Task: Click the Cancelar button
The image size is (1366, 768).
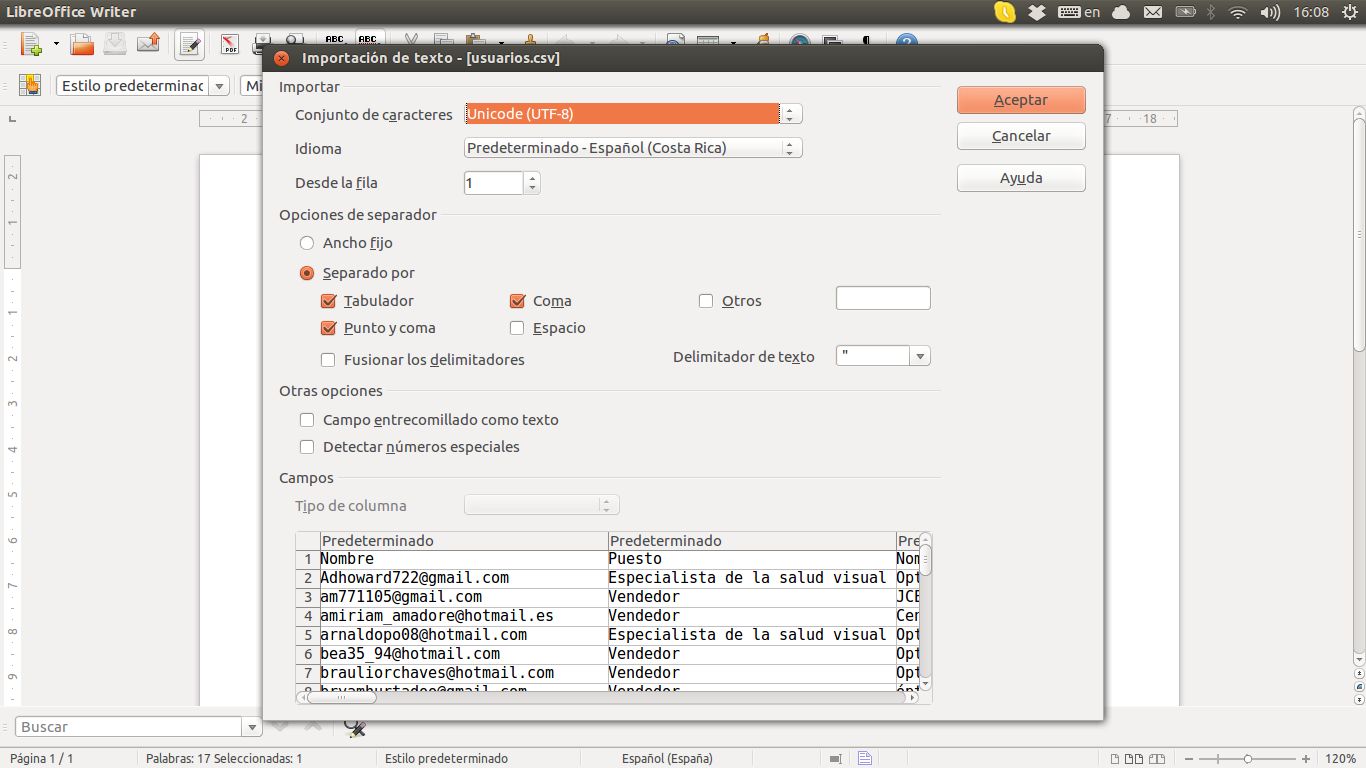Action: (1021, 136)
